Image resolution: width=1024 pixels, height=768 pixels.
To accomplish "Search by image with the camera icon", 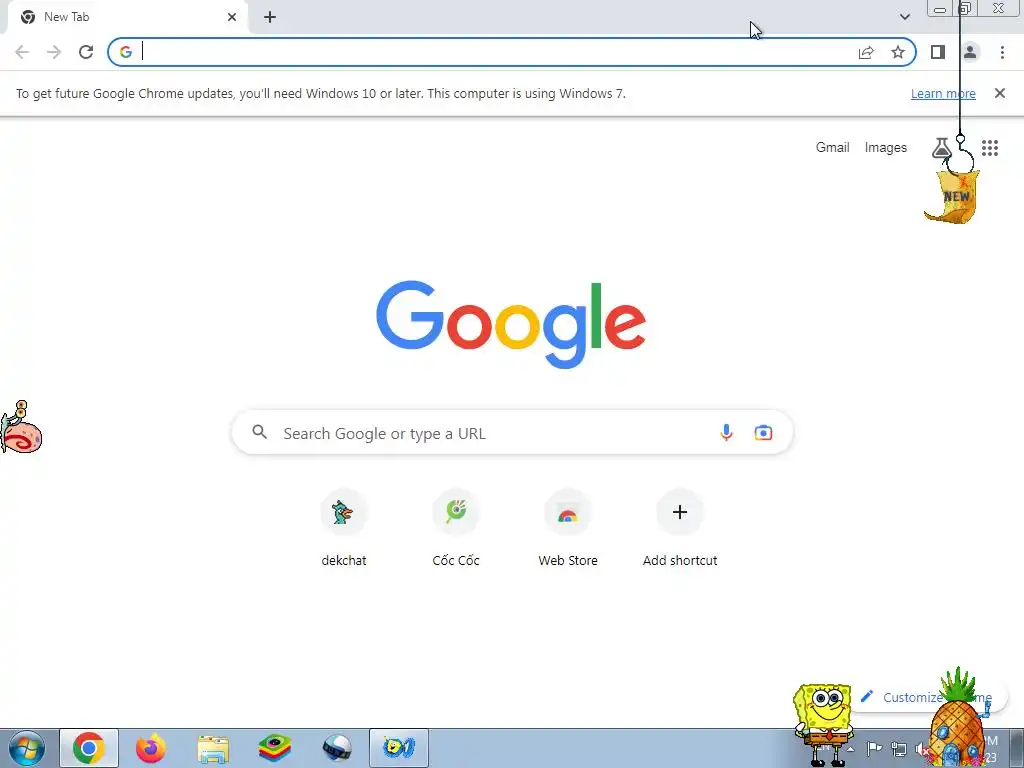I will pos(763,432).
